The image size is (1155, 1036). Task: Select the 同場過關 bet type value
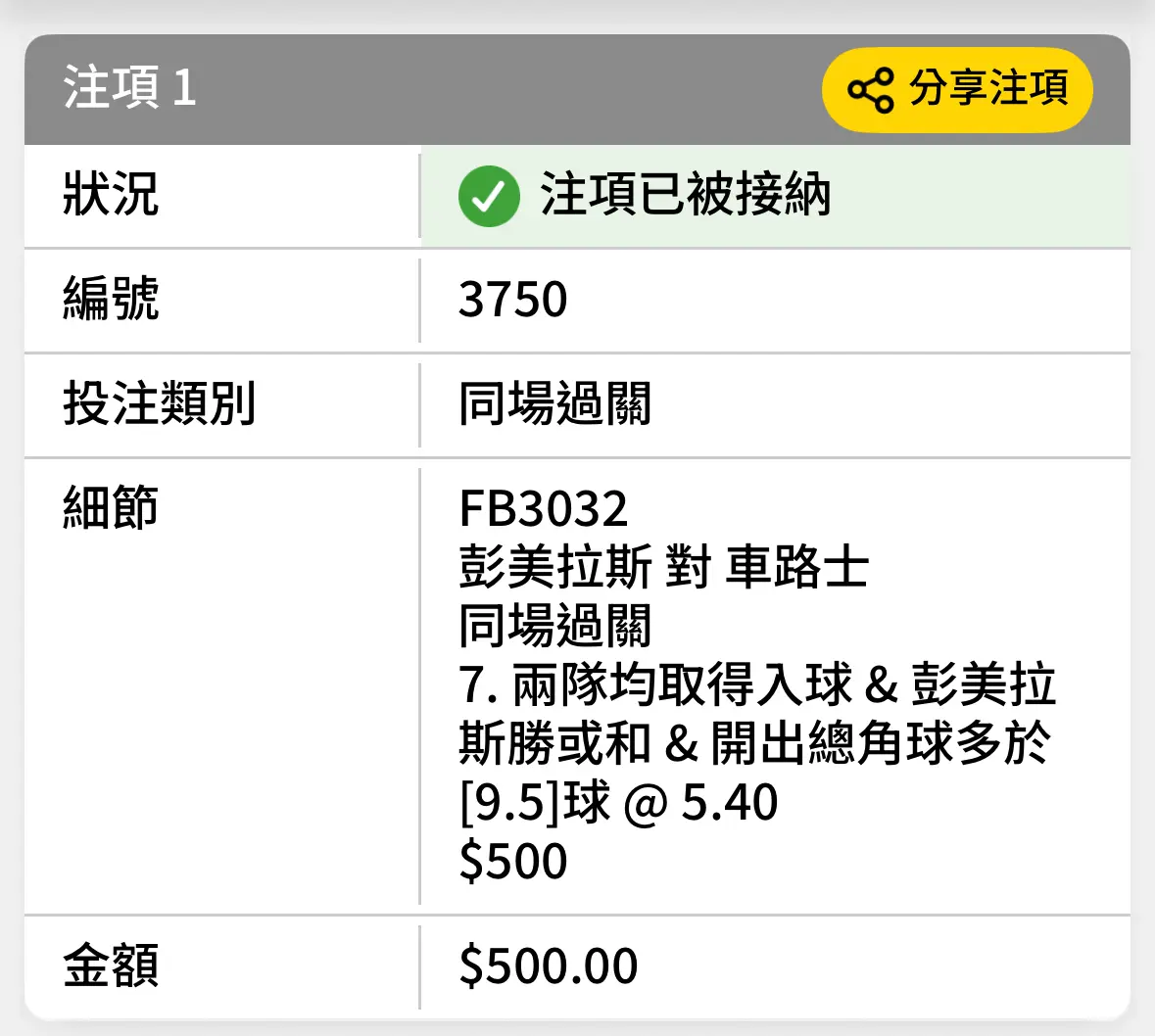coord(554,403)
